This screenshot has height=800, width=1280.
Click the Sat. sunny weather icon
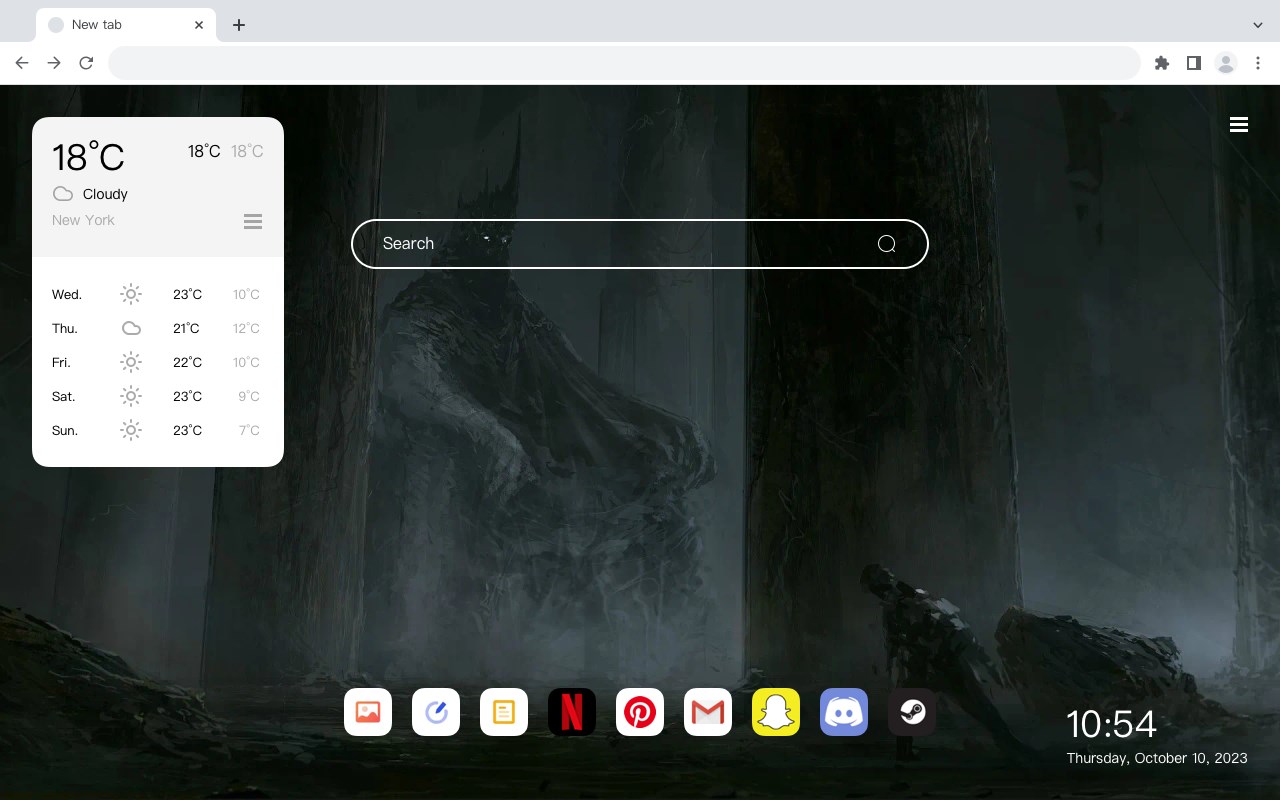coord(131,396)
